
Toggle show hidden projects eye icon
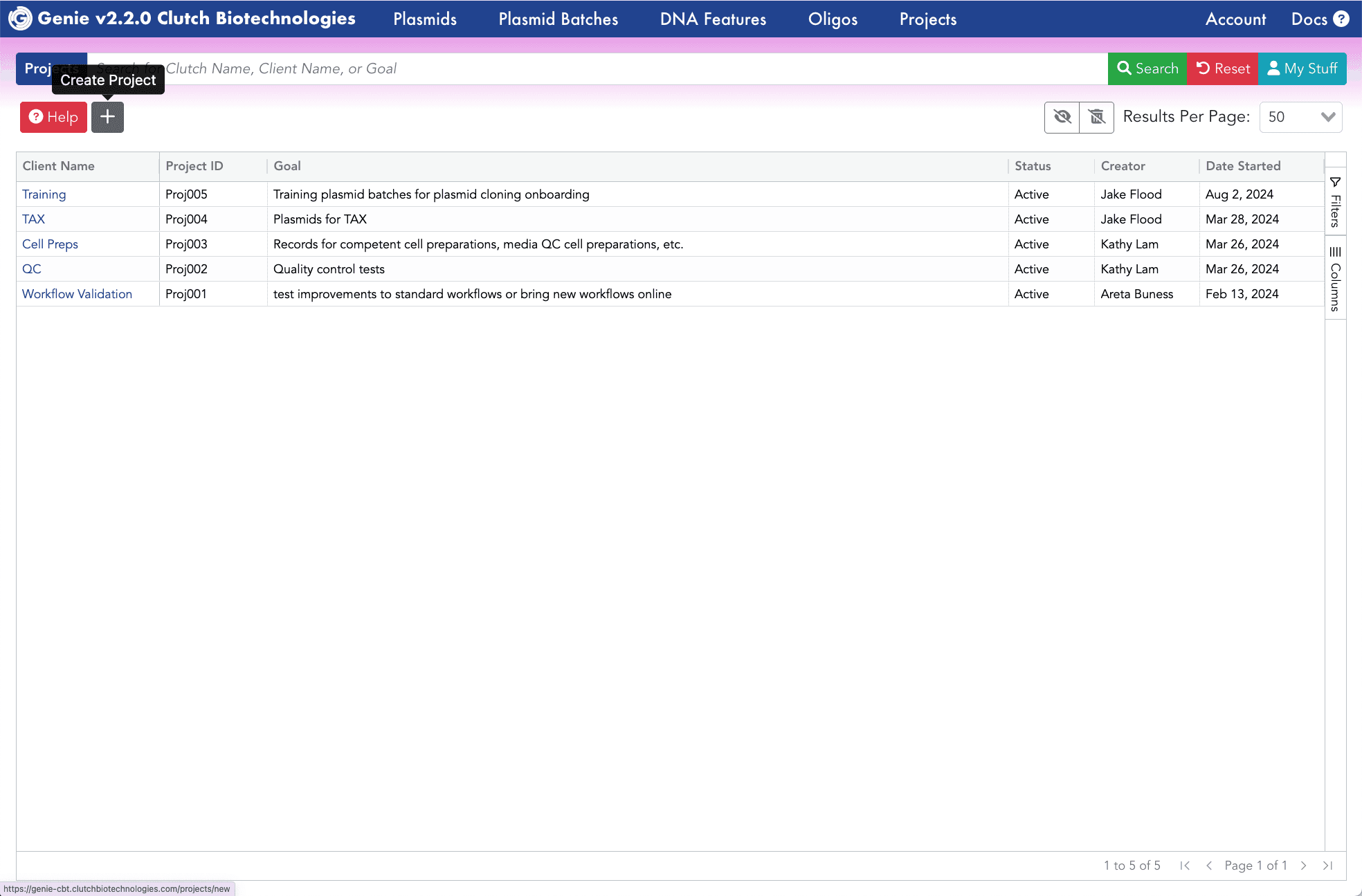point(1062,117)
